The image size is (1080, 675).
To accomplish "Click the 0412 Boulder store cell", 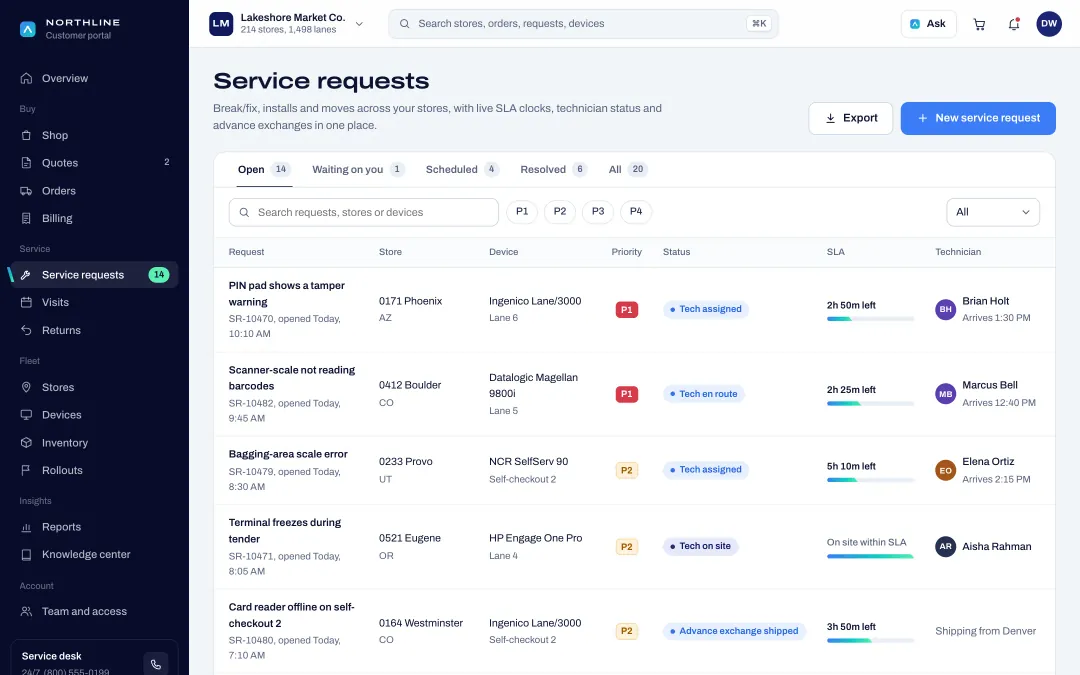I will click(410, 393).
